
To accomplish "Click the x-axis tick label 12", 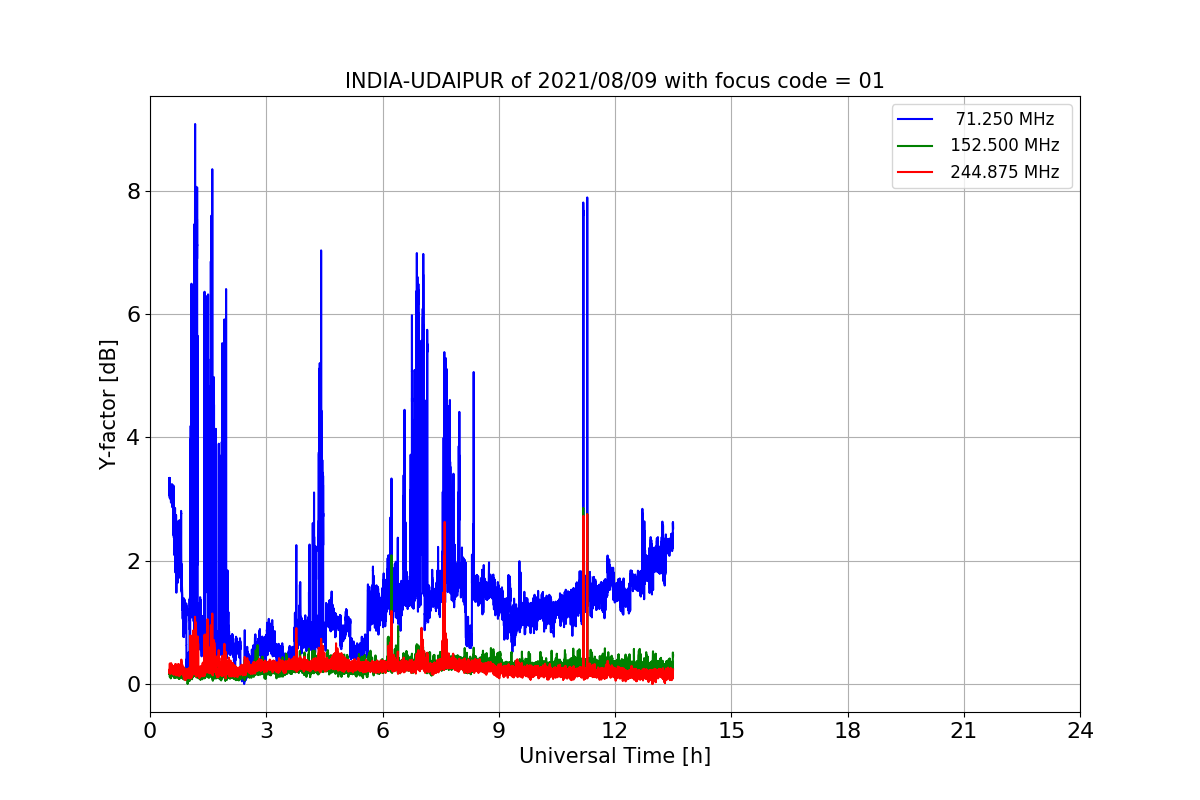I will click(615, 731).
